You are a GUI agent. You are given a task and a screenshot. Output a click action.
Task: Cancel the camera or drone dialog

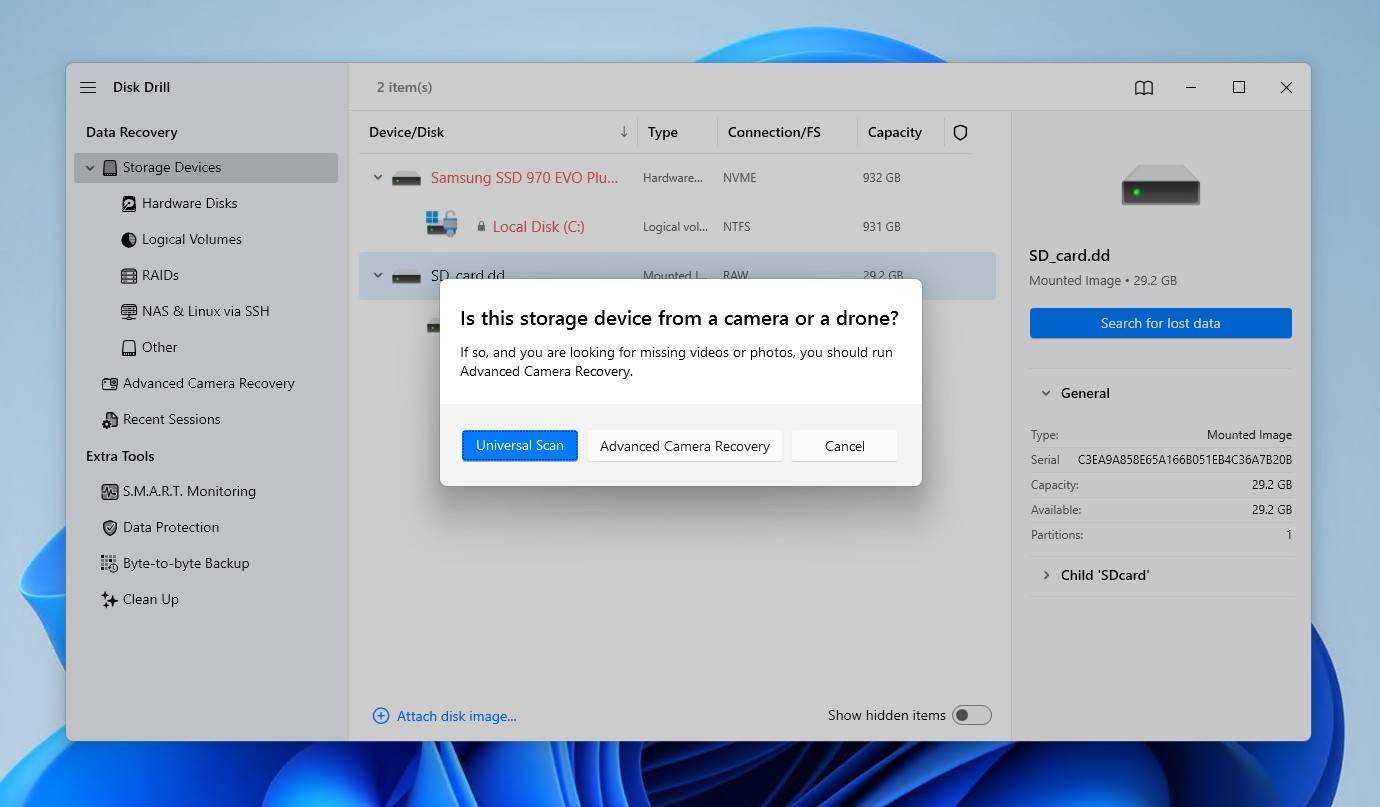(x=845, y=446)
